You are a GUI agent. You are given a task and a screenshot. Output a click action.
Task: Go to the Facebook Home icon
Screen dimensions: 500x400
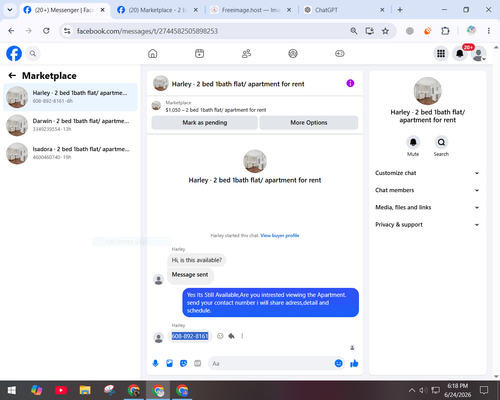coord(153,53)
